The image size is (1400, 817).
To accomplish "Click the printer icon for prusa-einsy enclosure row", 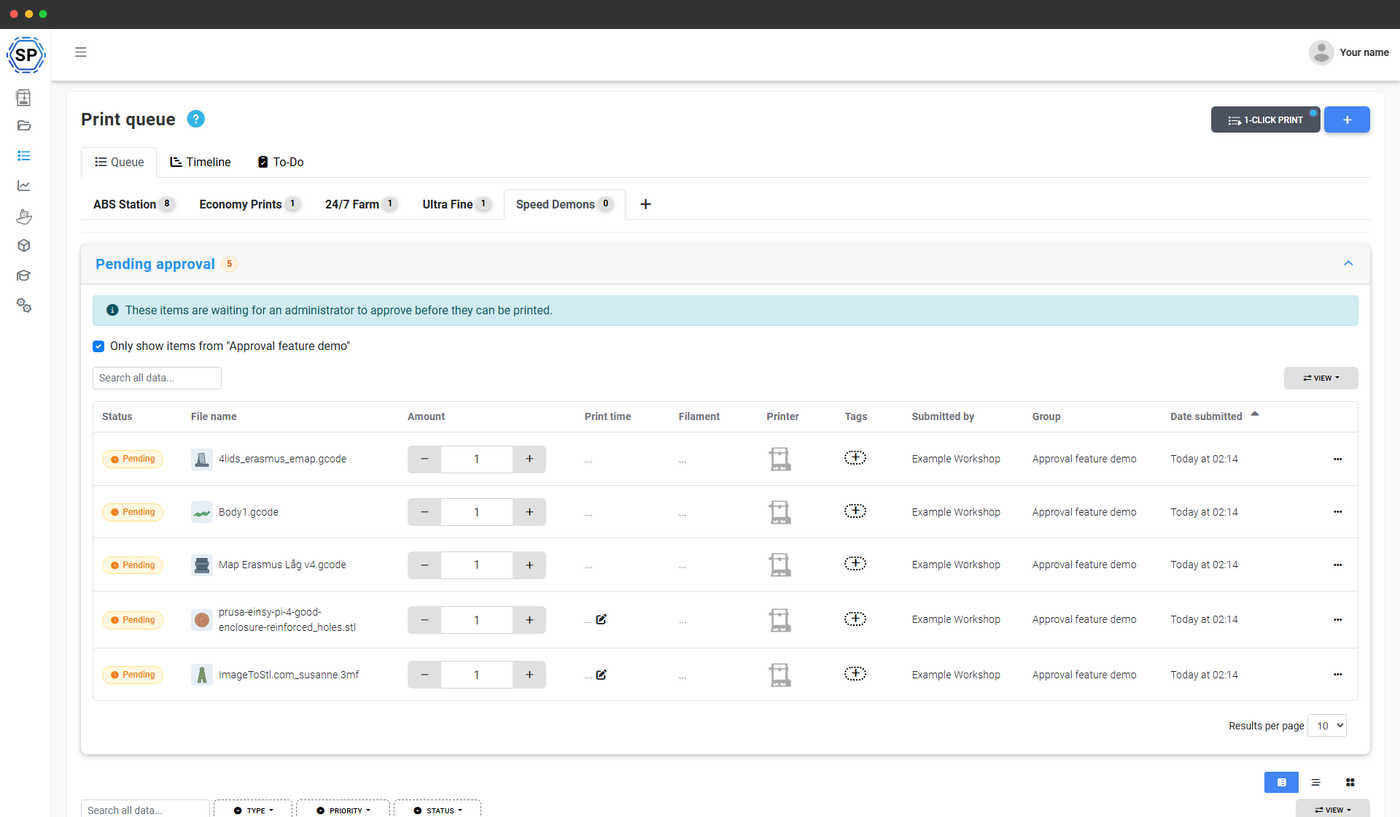I will pyautogui.click(x=778, y=620).
